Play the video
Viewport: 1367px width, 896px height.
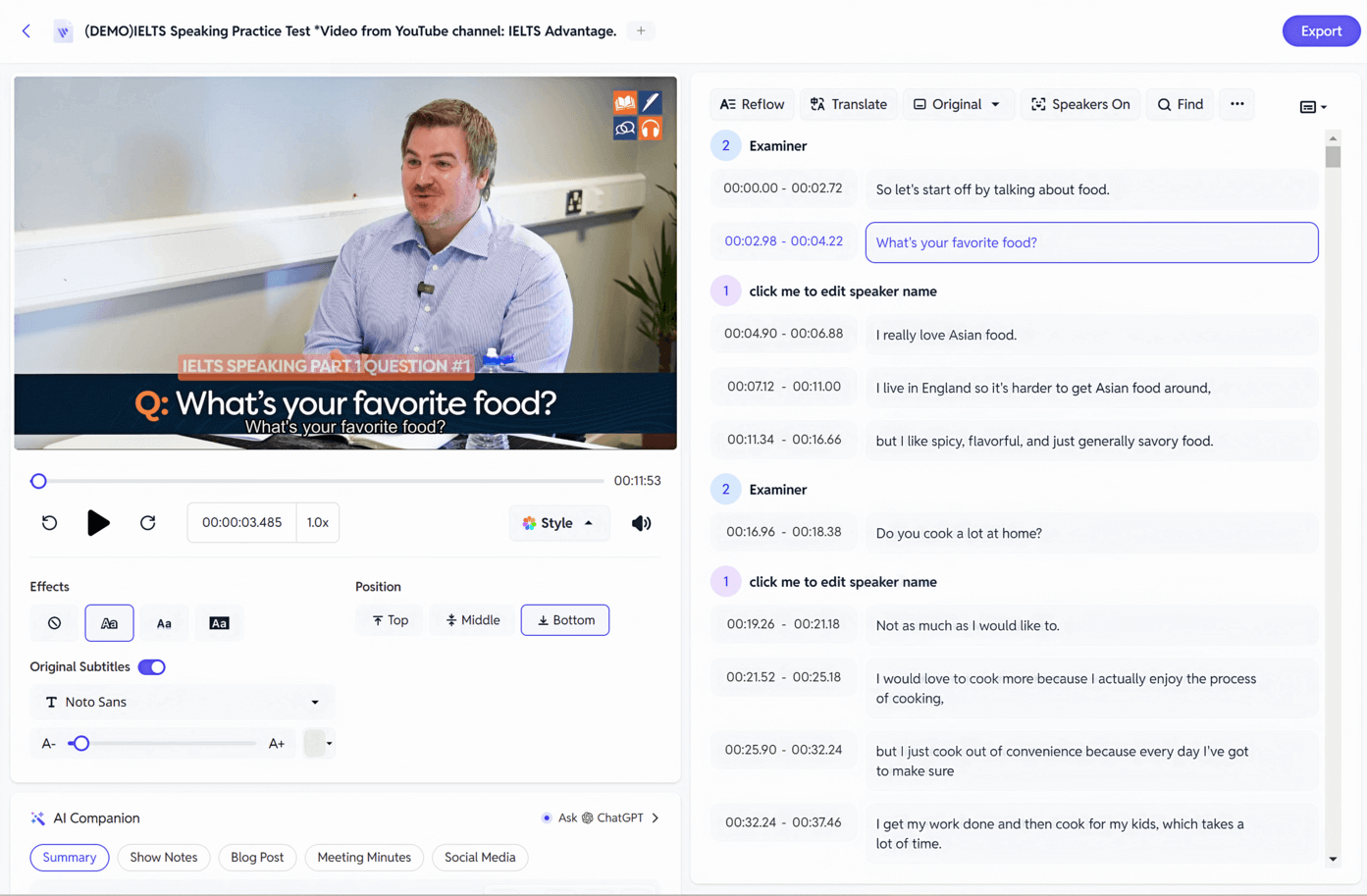[98, 523]
